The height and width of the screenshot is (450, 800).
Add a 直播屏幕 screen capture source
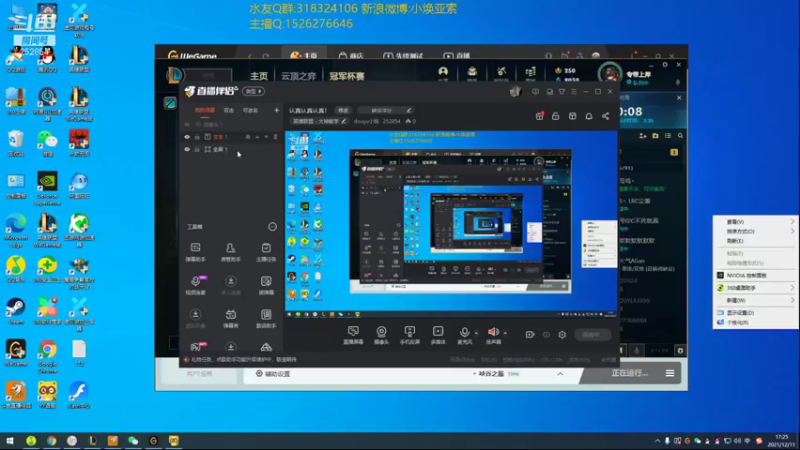click(x=353, y=335)
